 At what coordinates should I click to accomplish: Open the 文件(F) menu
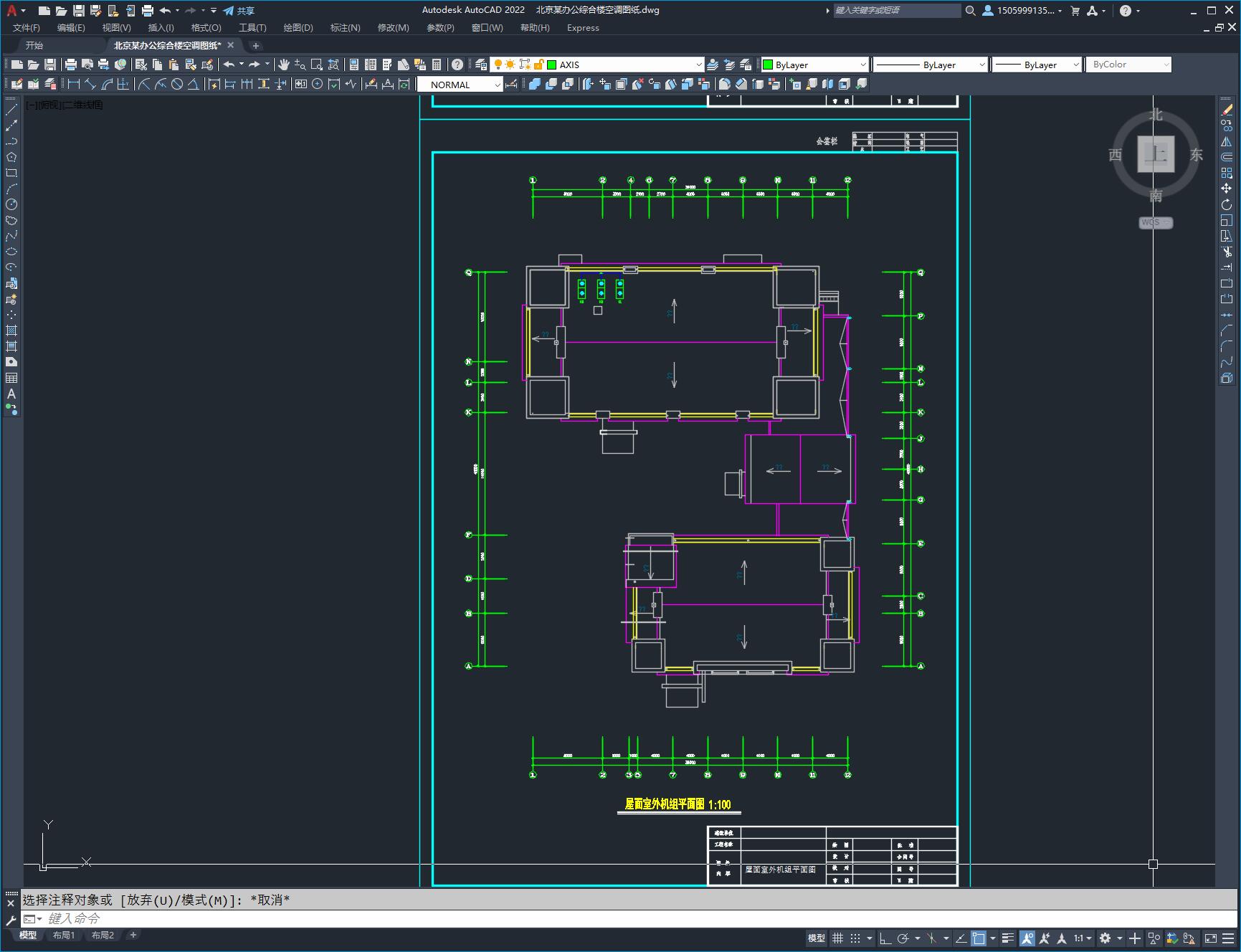point(27,28)
